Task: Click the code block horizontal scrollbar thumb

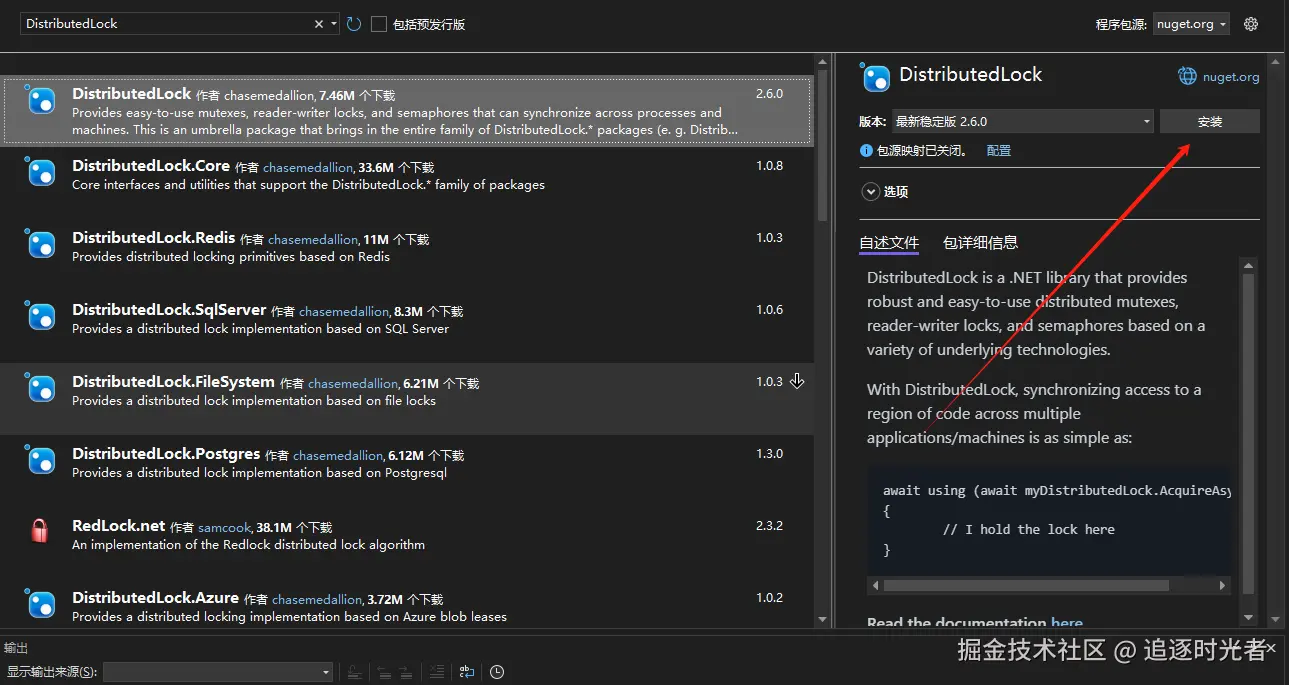Action: coord(1026,585)
